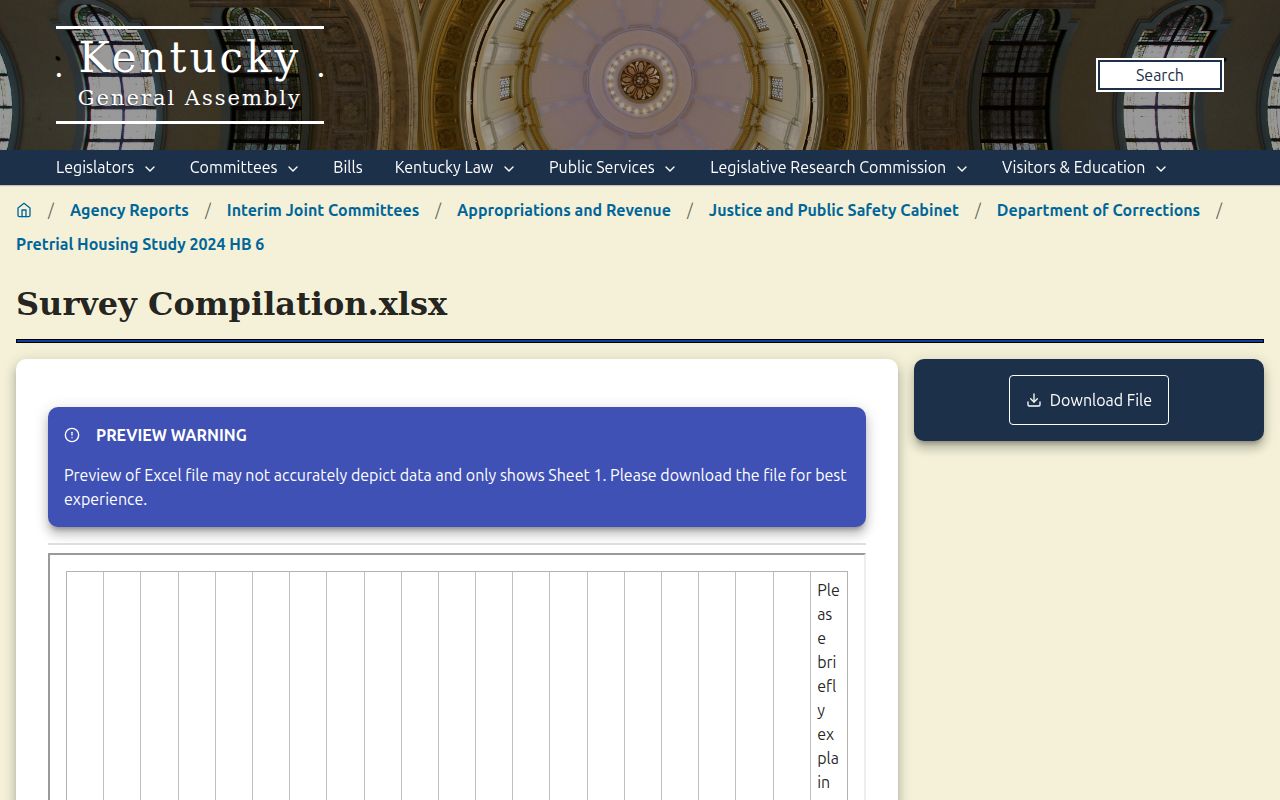Follow the Agency Reports breadcrumb

click(129, 210)
